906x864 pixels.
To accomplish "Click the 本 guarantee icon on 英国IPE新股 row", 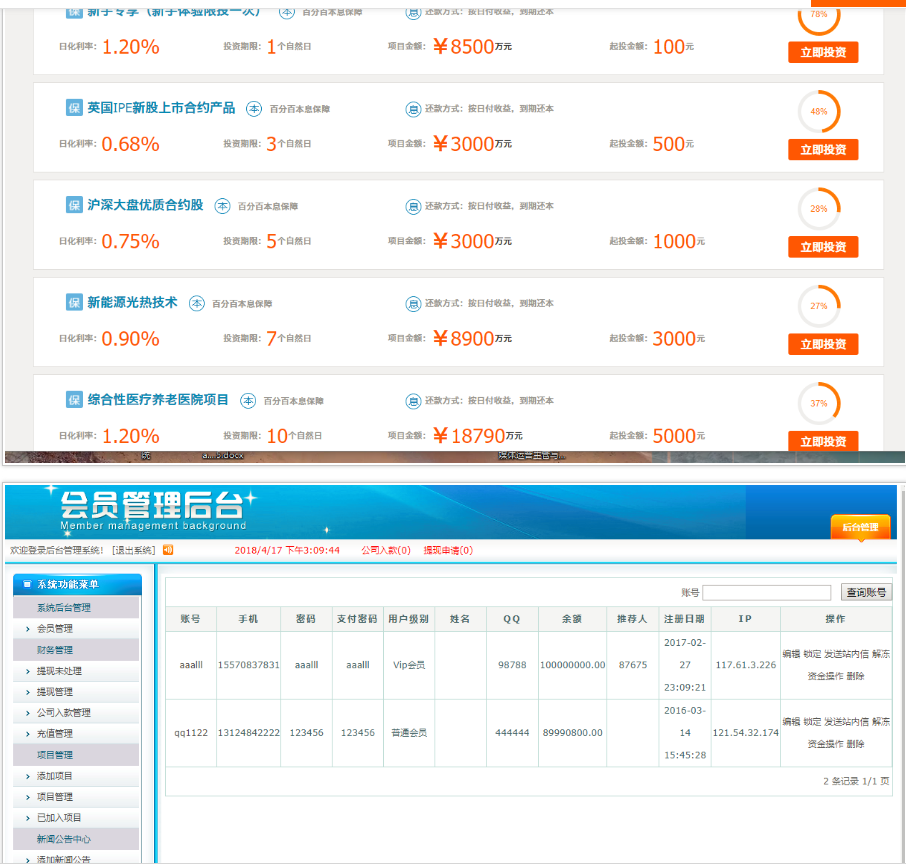I will [x=254, y=108].
